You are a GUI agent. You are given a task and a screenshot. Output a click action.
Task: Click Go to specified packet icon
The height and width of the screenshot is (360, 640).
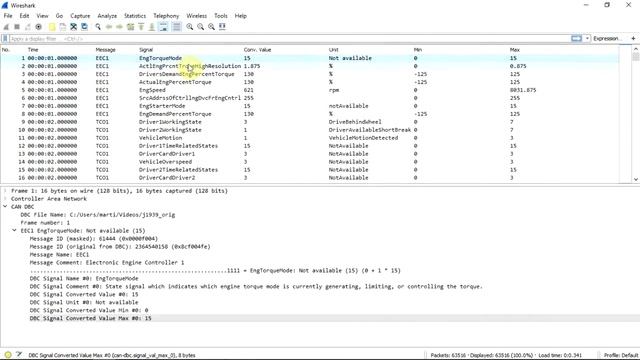[x=130, y=27]
